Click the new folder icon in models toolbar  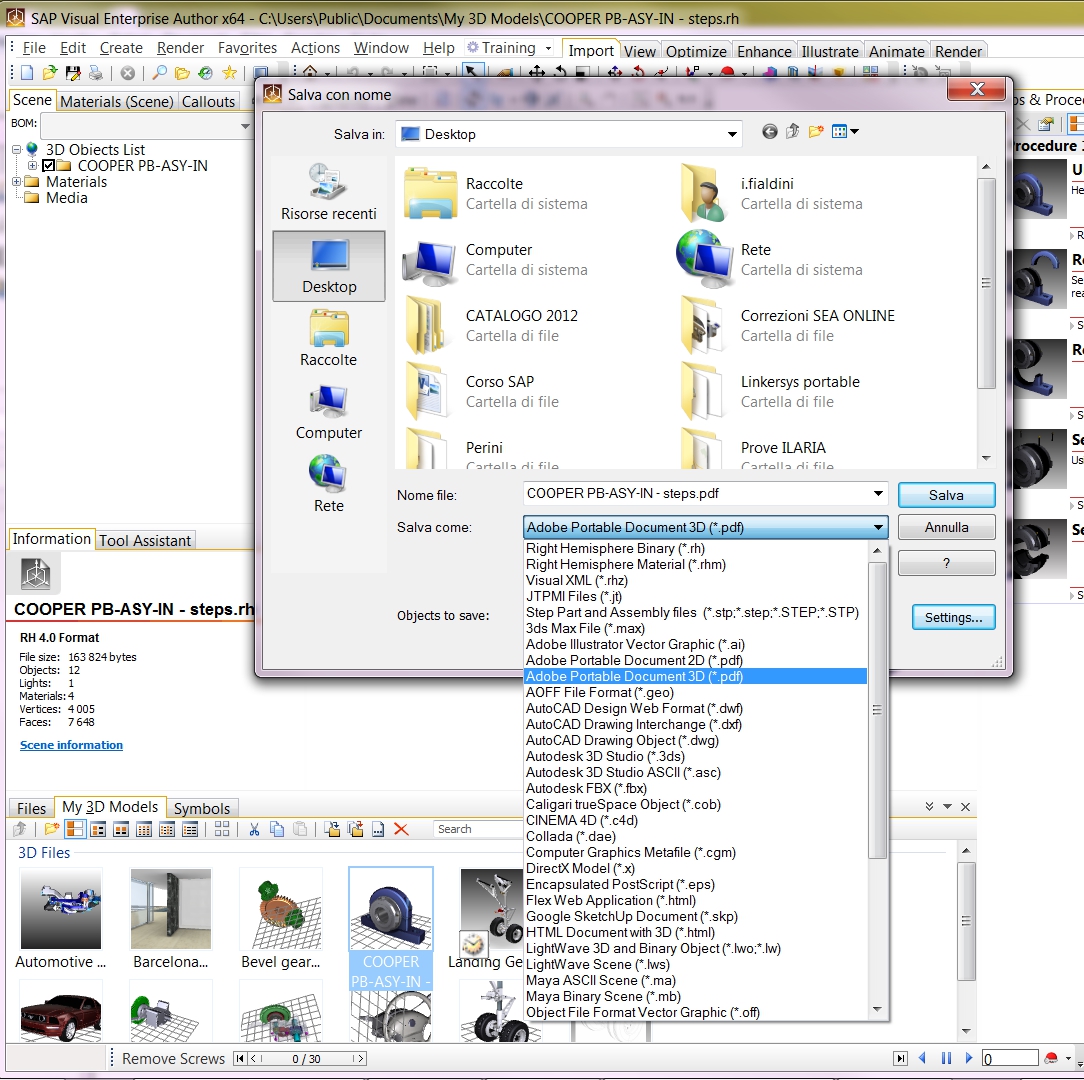[x=51, y=829]
